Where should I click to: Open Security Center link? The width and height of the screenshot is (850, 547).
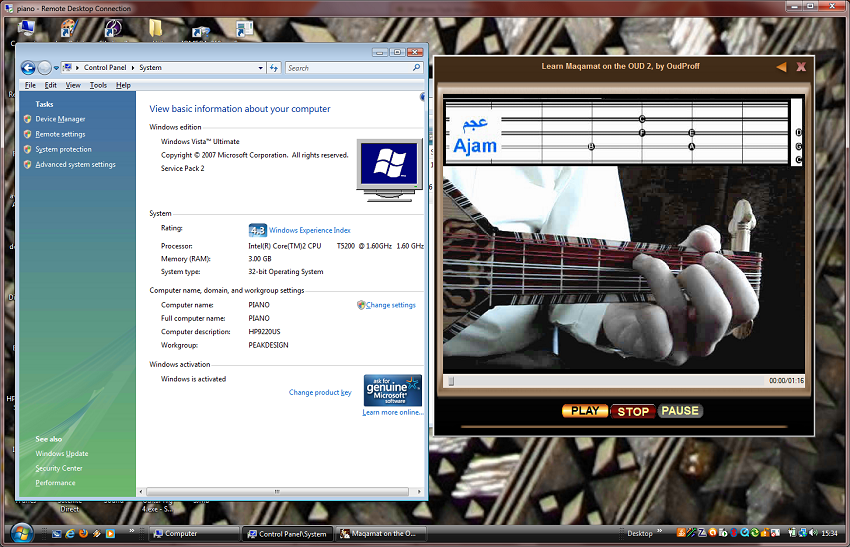tap(59, 468)
